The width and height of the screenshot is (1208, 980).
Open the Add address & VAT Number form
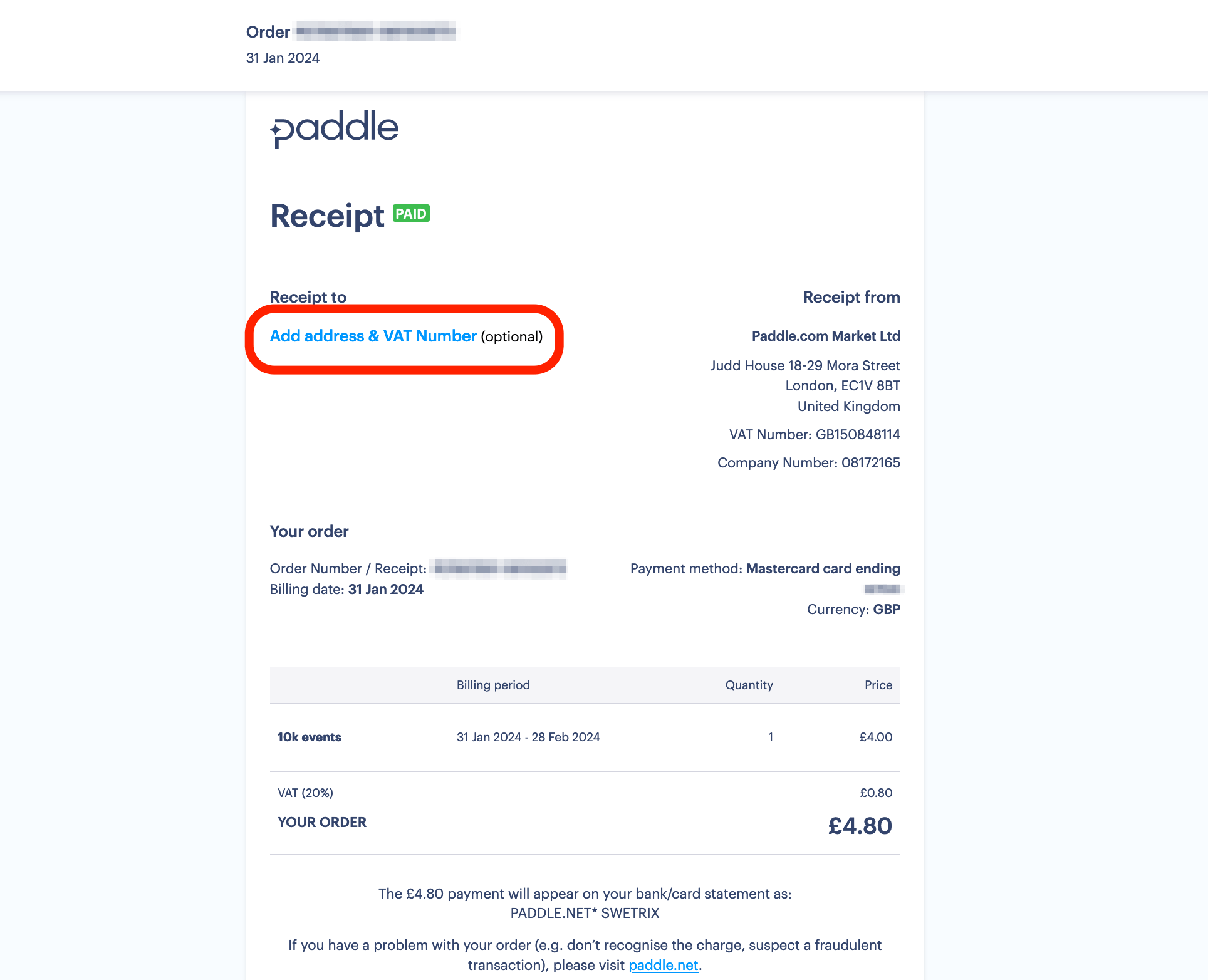(373, 336)
